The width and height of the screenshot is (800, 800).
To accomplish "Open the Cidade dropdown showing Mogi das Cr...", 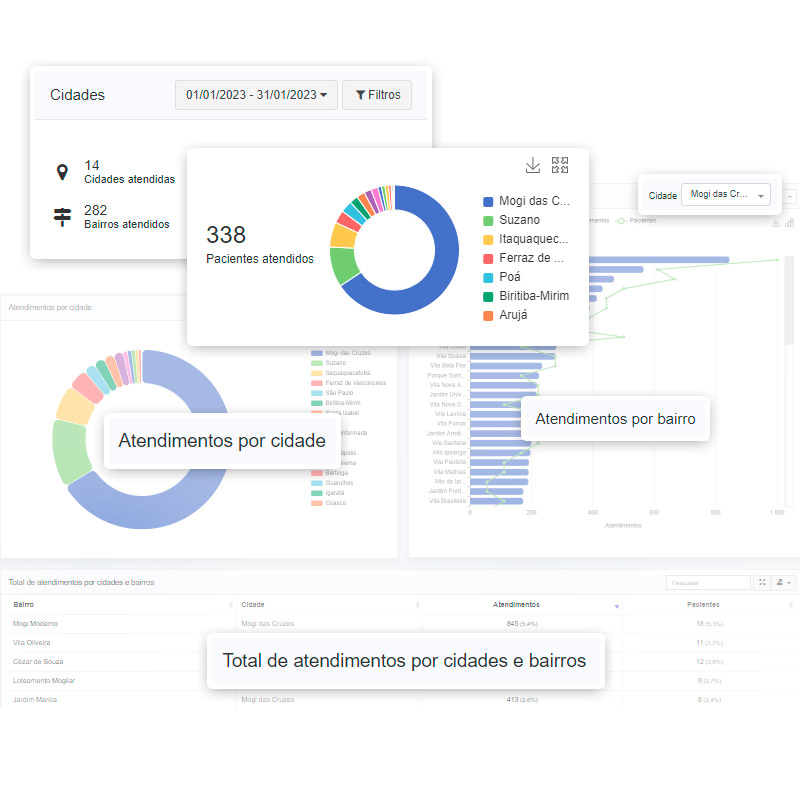I will (726, 194).
